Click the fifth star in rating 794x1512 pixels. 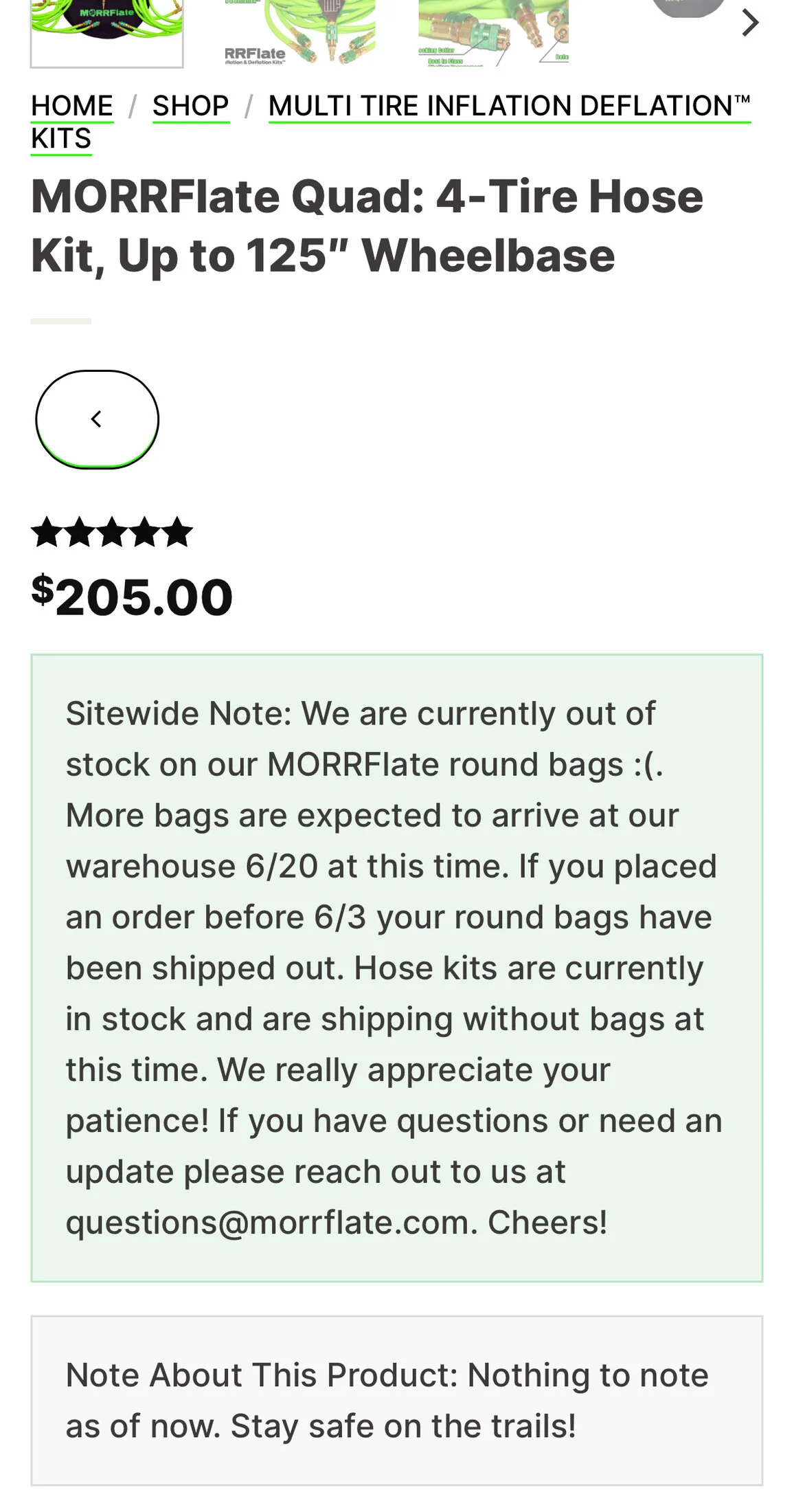pos(178,533)
